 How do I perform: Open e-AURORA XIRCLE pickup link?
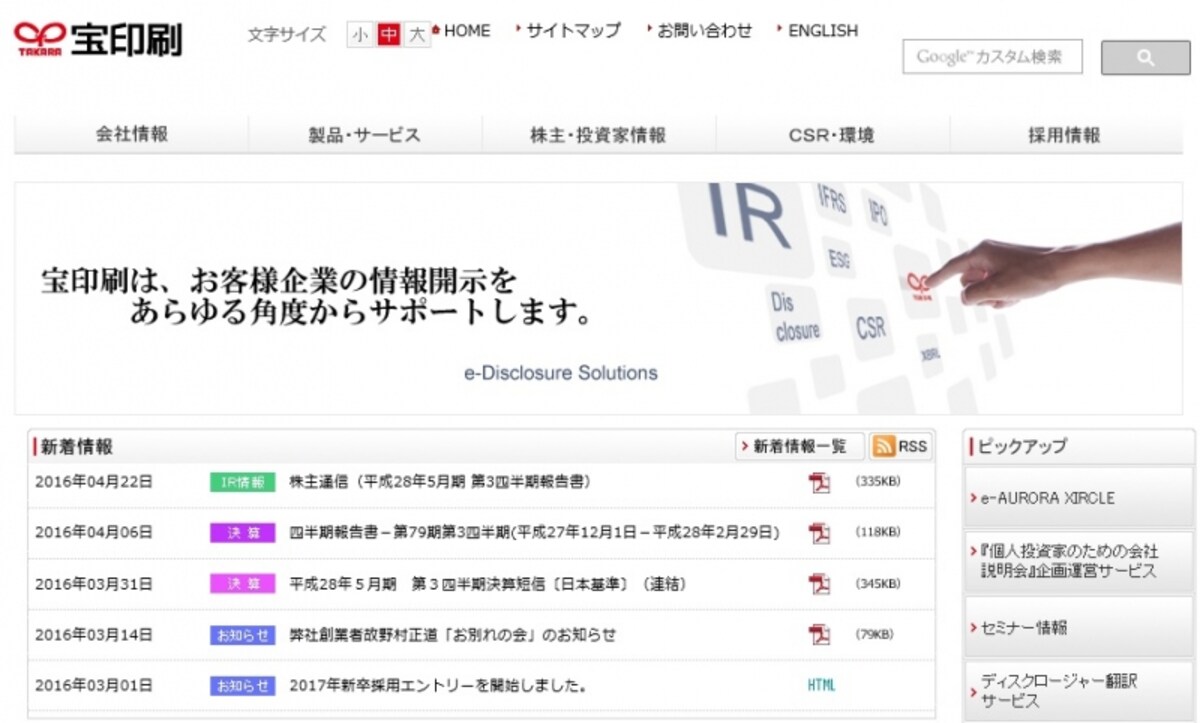pos(1080,497)
